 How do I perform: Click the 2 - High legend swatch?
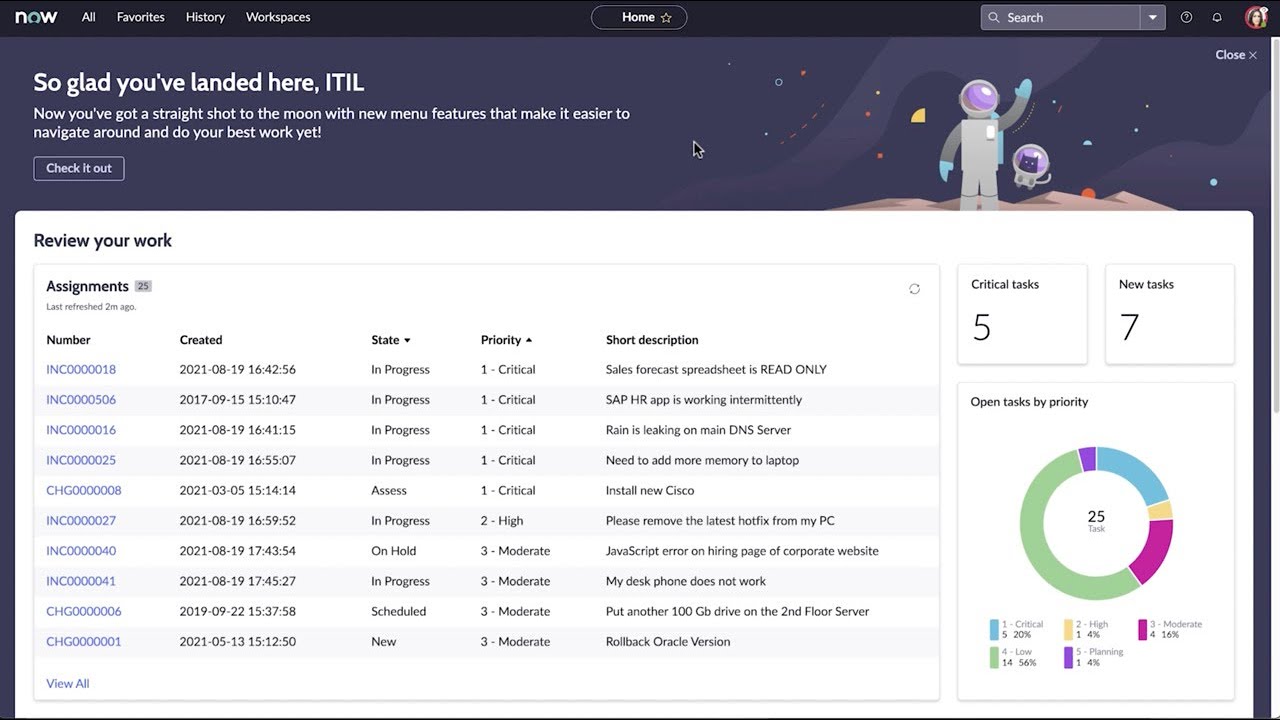pos(1068,629)
